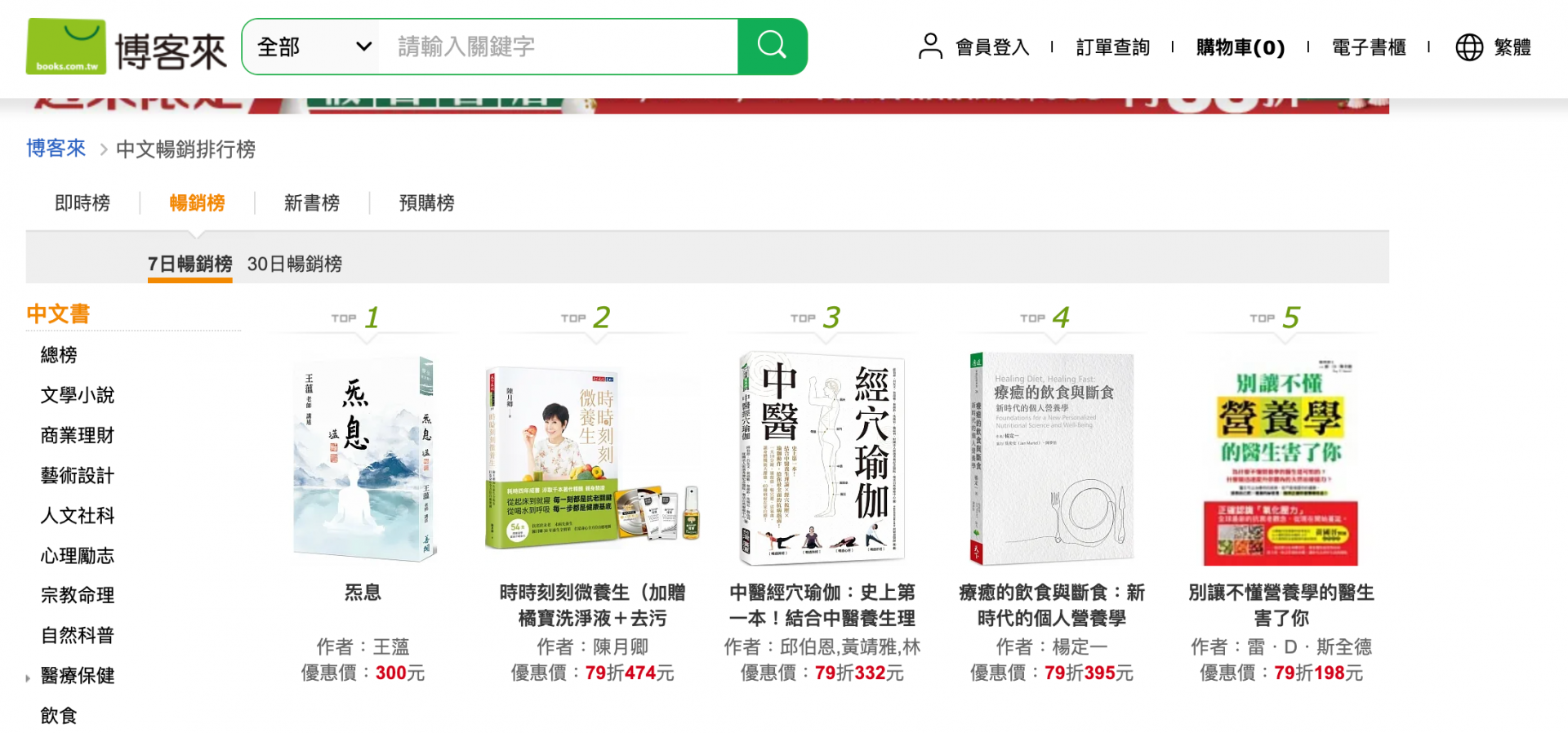Click the 別讓不懂營養學 book cover image
This screenshot has width=1568, height=733.
(1281, 461)
